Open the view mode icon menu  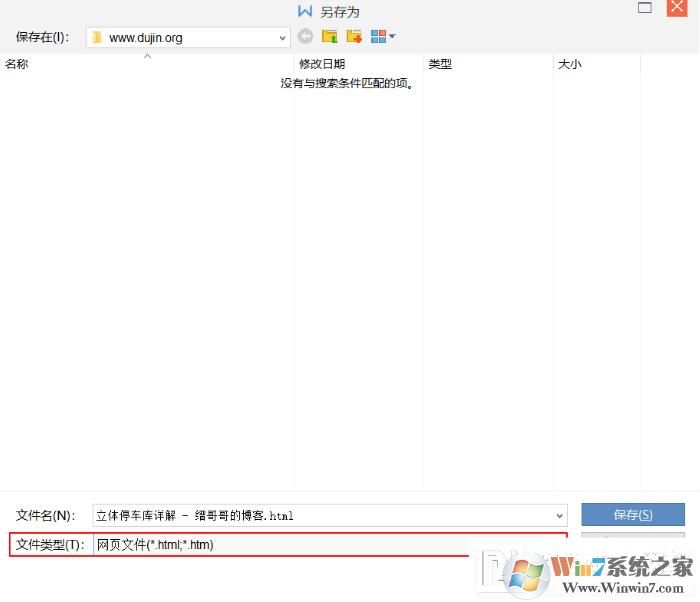(378, 37)
